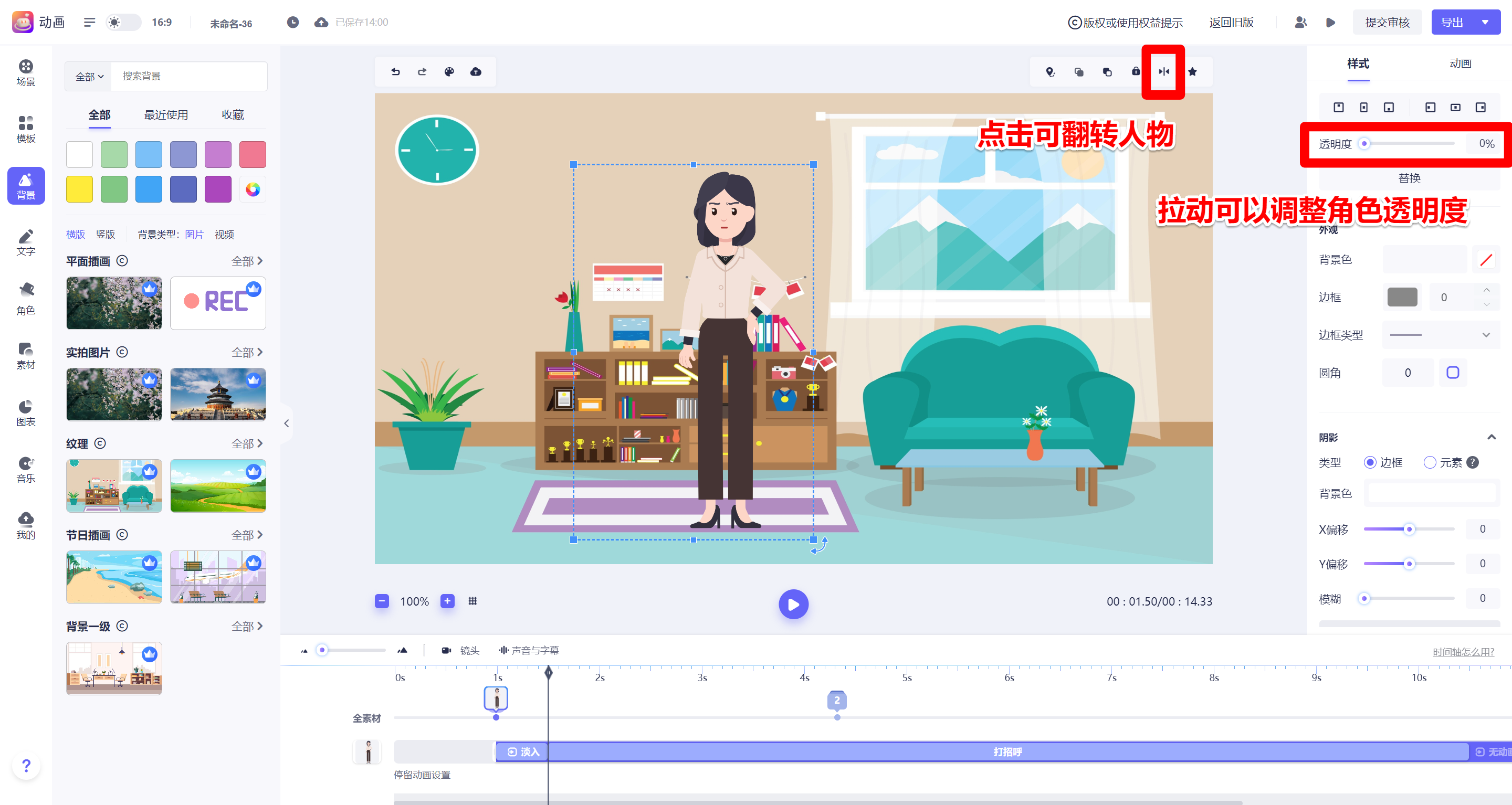The image size is (1512, 805).
Task: Click the preview play icon in header
Action: pos(1331,22)
